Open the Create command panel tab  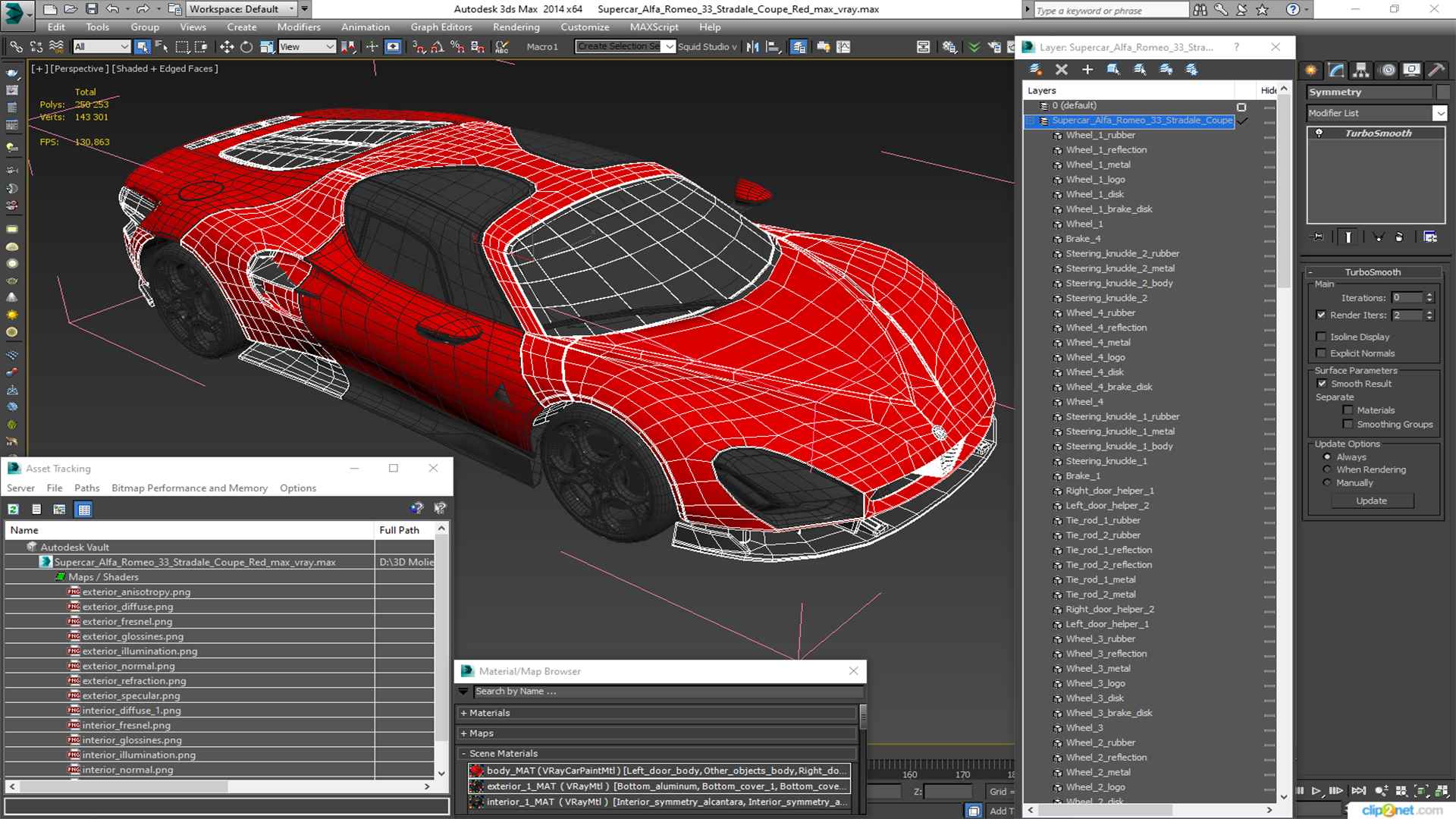pos(1311,70)
